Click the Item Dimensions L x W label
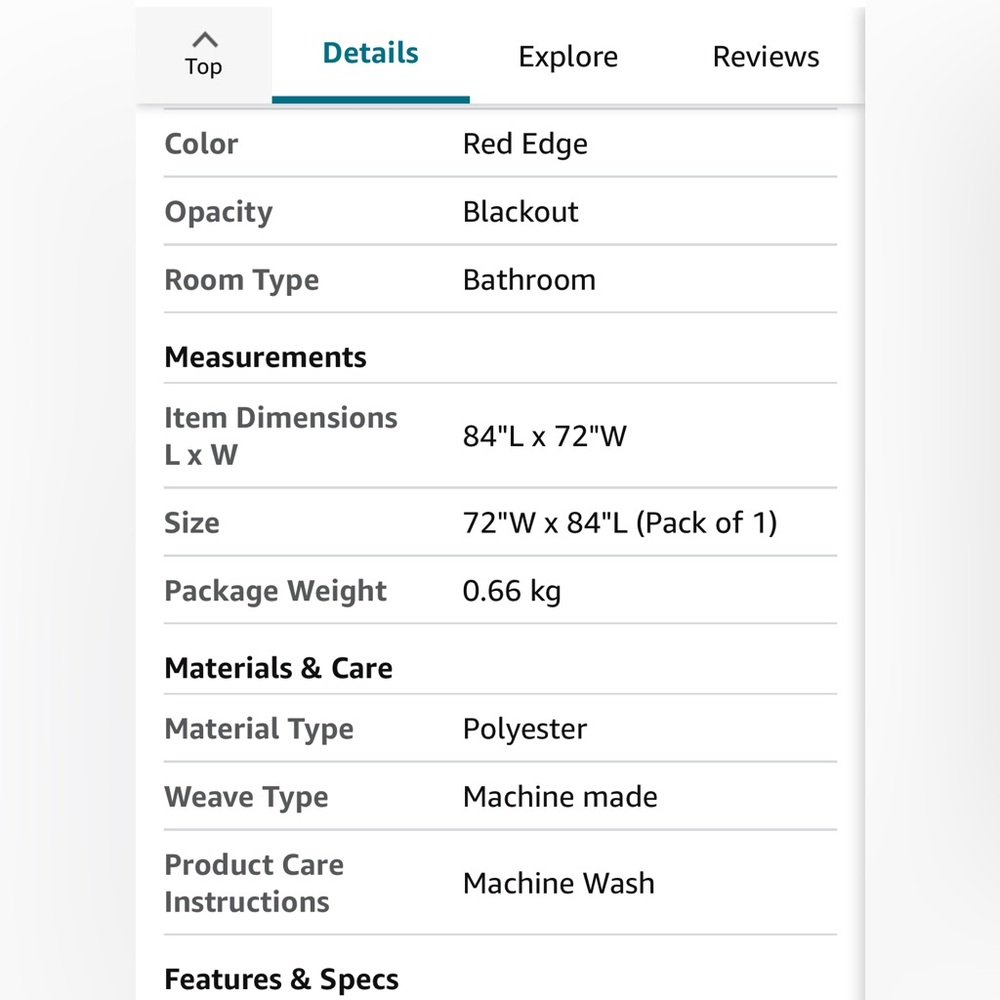This screenshot has height=1000, width=1000. 281,436
